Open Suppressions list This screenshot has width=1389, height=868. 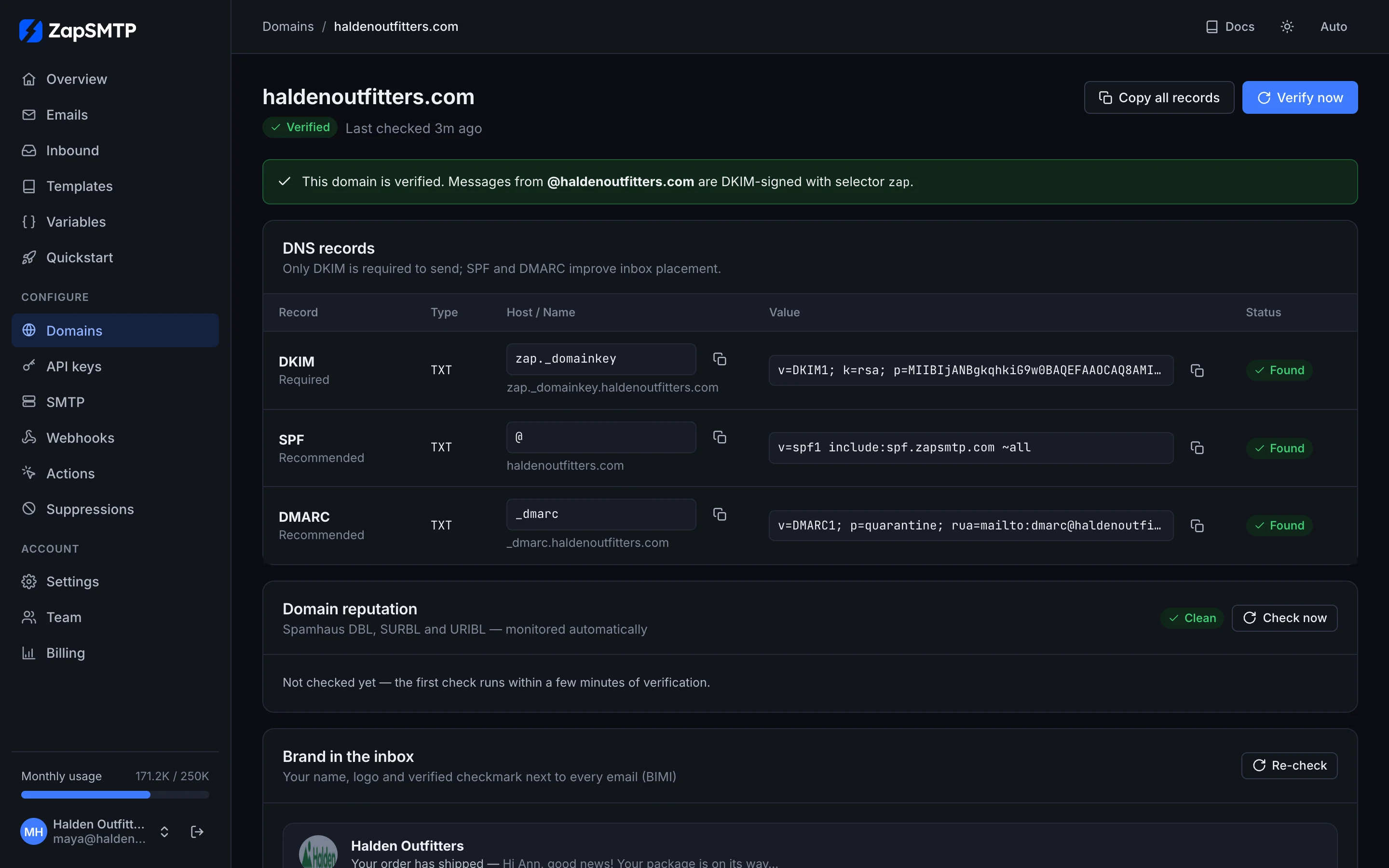[x=115, y=509]
